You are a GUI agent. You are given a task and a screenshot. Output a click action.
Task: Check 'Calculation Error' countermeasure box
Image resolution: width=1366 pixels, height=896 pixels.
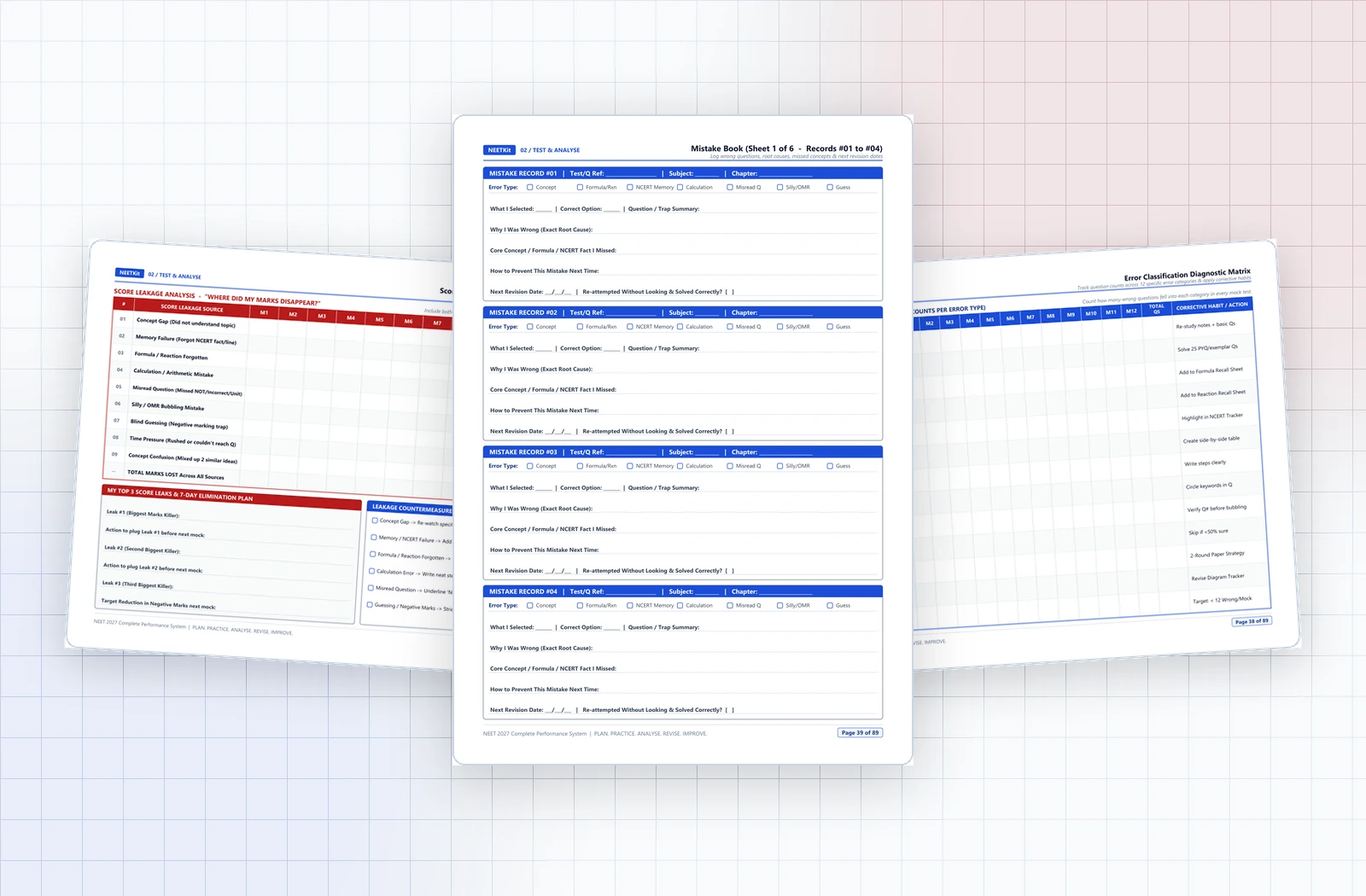pos(371,571)
